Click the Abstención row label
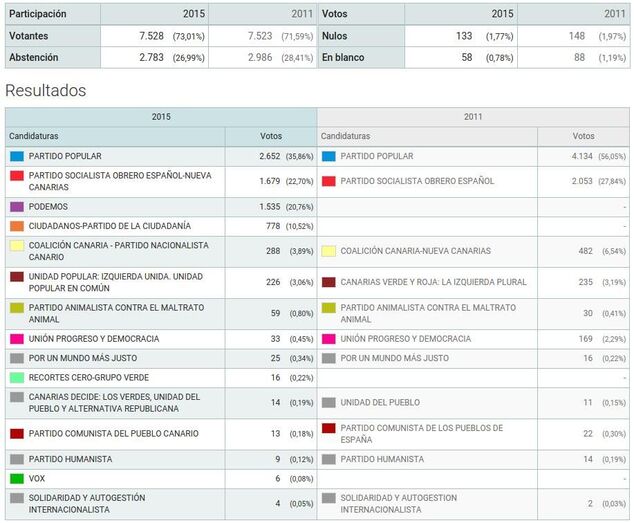This screenshot has height=523, width=634. (53, 57)
